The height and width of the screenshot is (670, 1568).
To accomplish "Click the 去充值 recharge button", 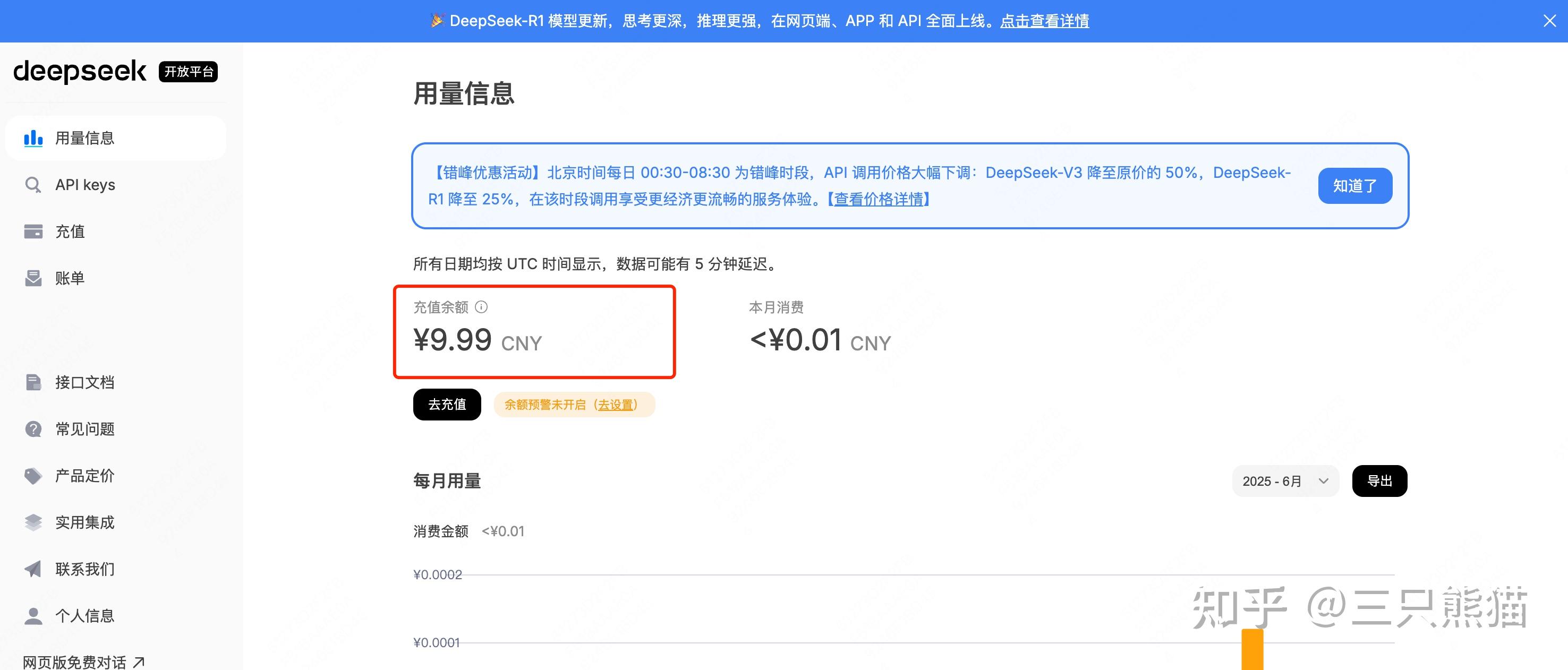I will 447,404.
